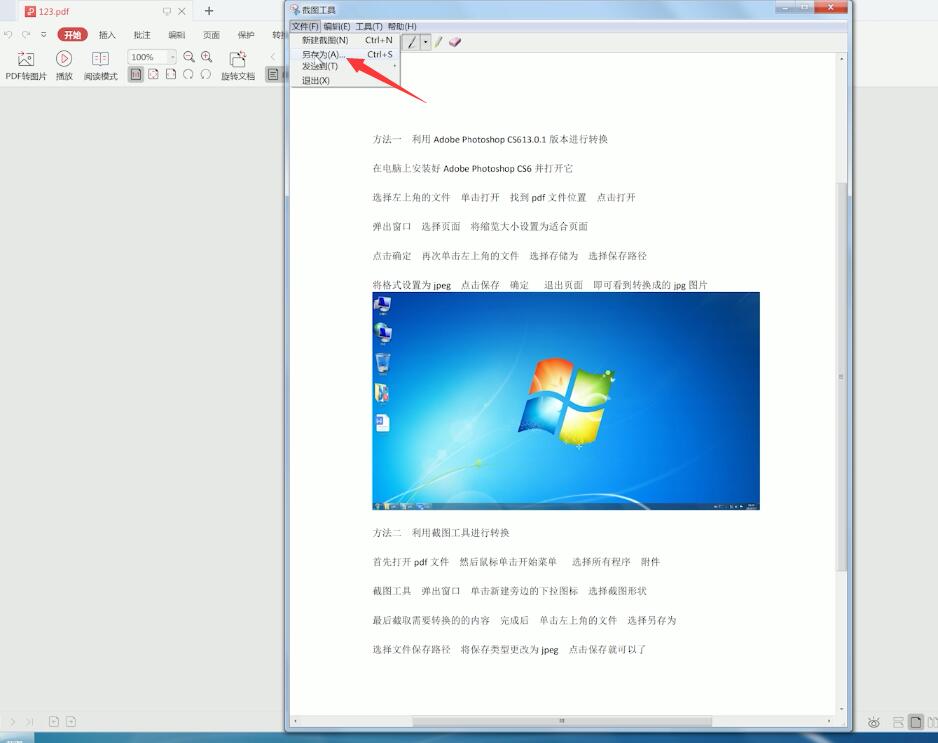Click the last page arrow in status bar
Image resolution: width=938 pixels, height=743 pixels.
coord(29,722)
